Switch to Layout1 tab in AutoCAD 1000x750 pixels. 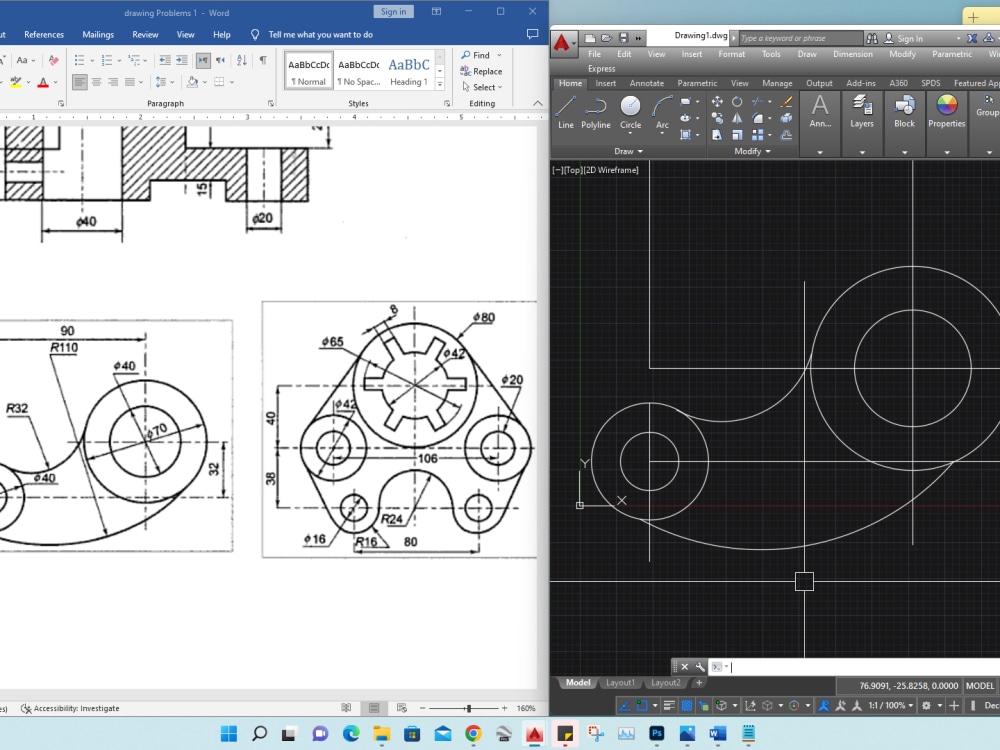pyautogui.click(x=621, y=683)
